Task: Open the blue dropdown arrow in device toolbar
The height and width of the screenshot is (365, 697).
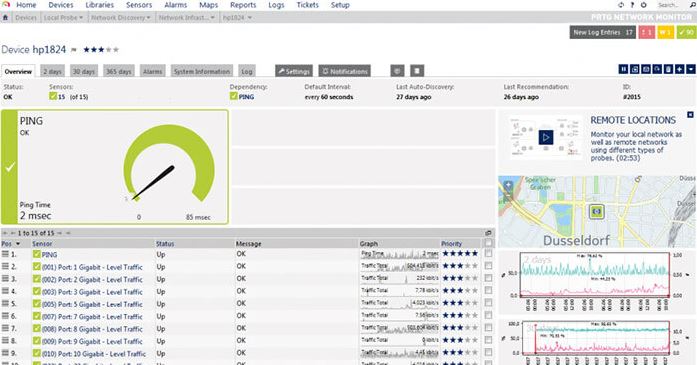Action: pyautogui.click(x=690, y=69)
